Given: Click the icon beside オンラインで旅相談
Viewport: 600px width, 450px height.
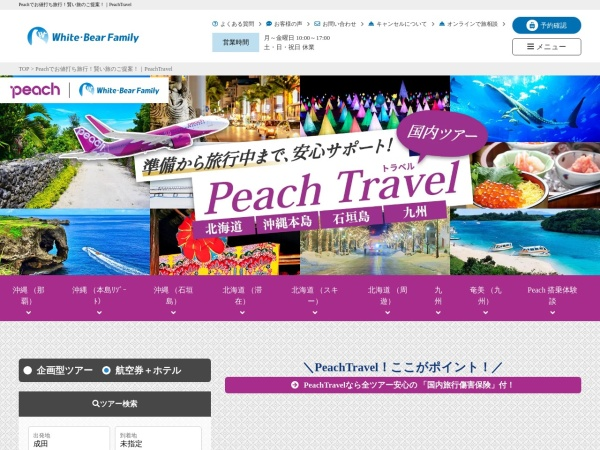Looking at the screenshot, I should coord(442,24).
